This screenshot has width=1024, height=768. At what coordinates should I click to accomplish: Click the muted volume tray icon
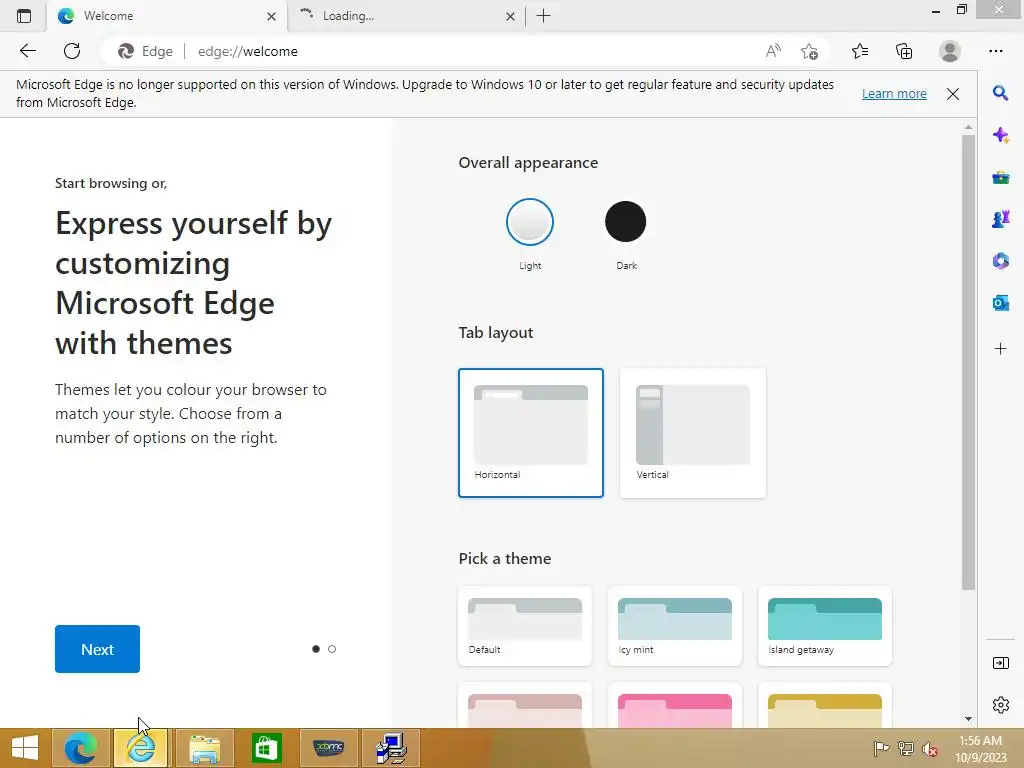point(930,748)
